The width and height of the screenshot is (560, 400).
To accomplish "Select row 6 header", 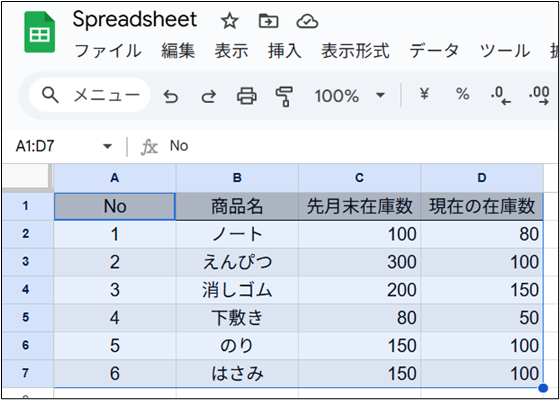I will click(28, 346).
